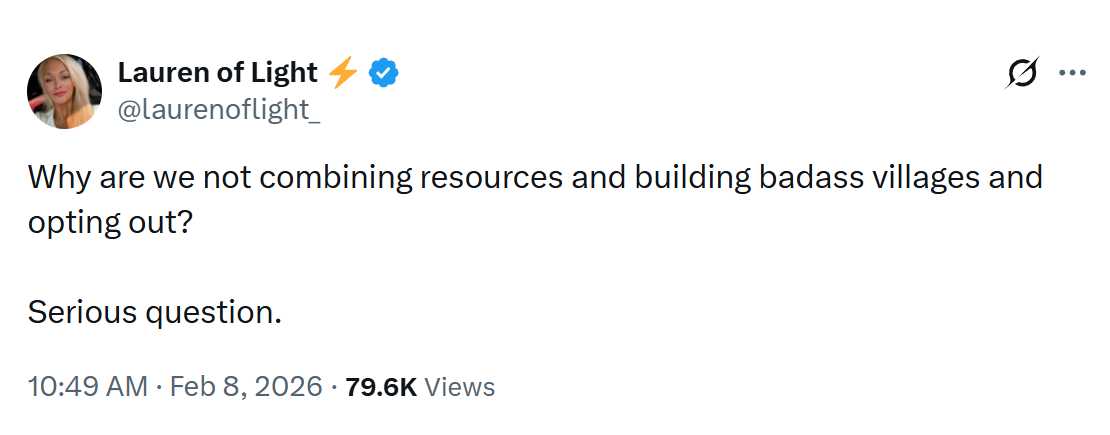Click the Views label

click(x=460, y=386)
